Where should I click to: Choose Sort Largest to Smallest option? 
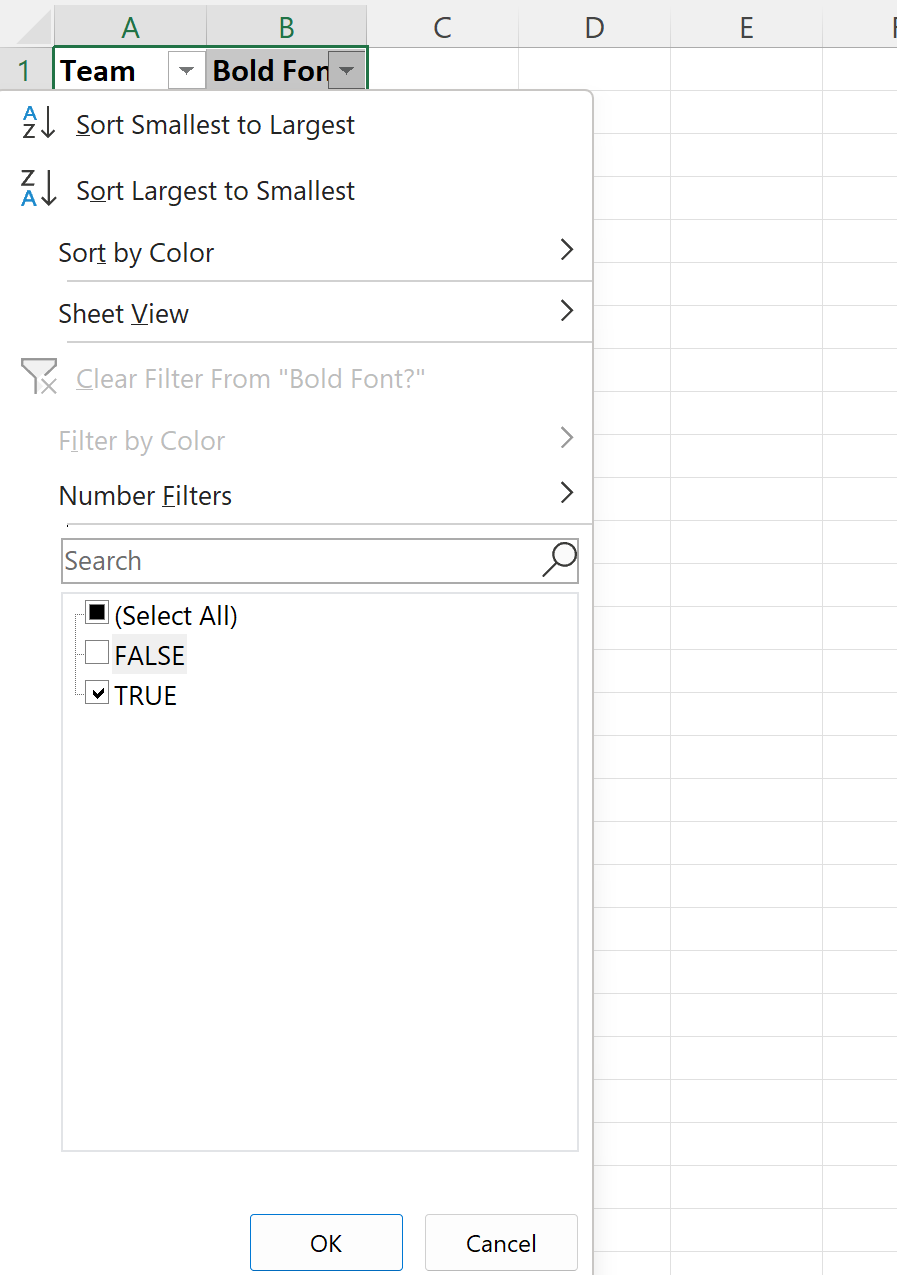[215, 191]
